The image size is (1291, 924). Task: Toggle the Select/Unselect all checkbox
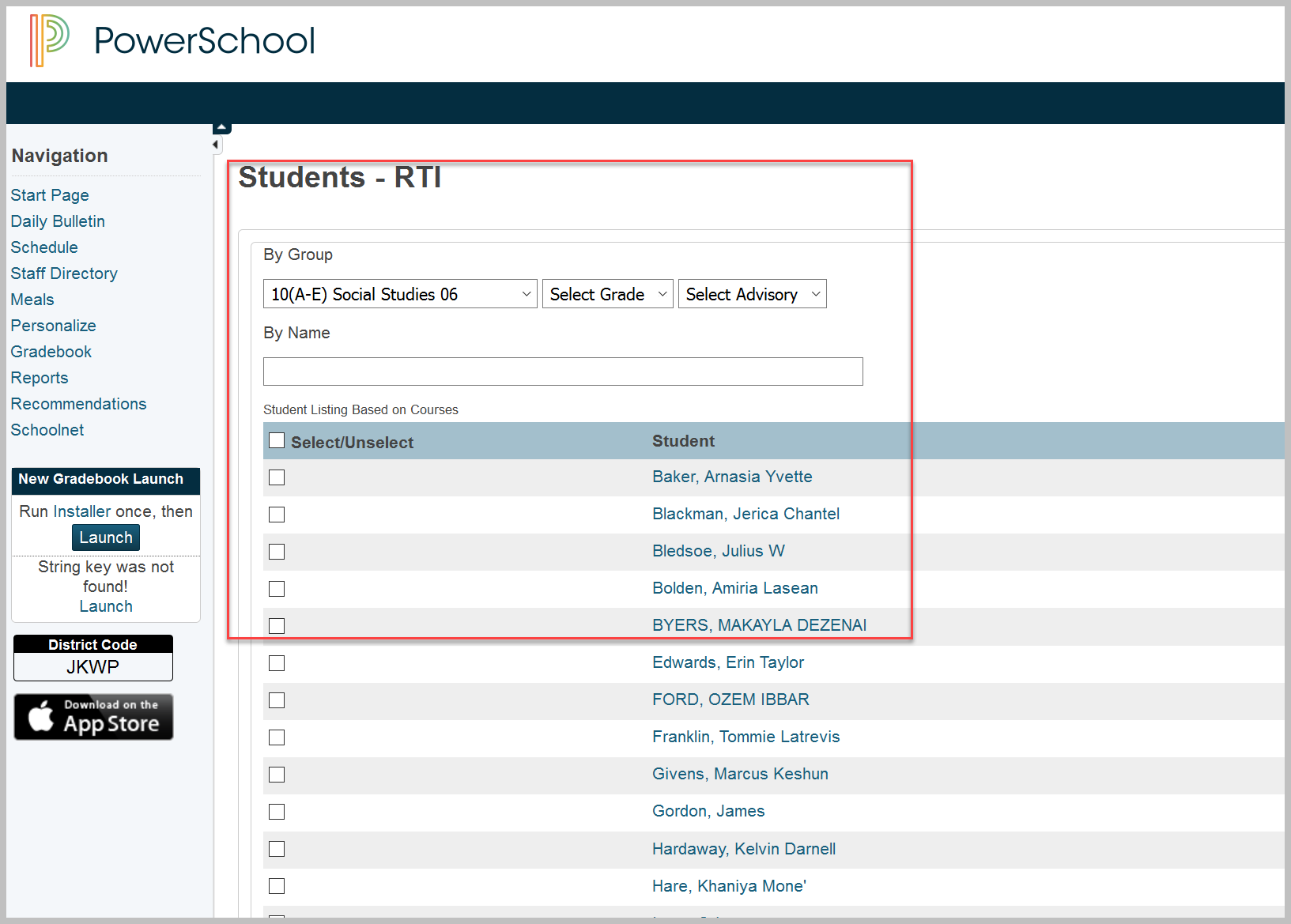click(x=276, y=439)
